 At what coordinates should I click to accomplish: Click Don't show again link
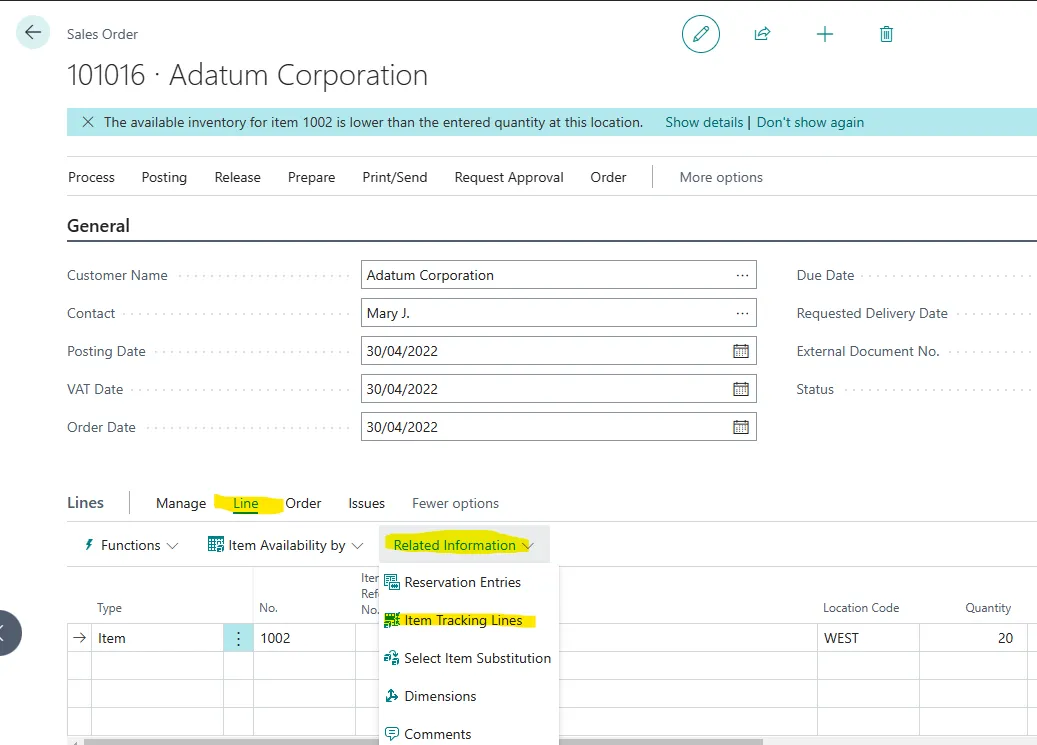[x=810, y=122]
